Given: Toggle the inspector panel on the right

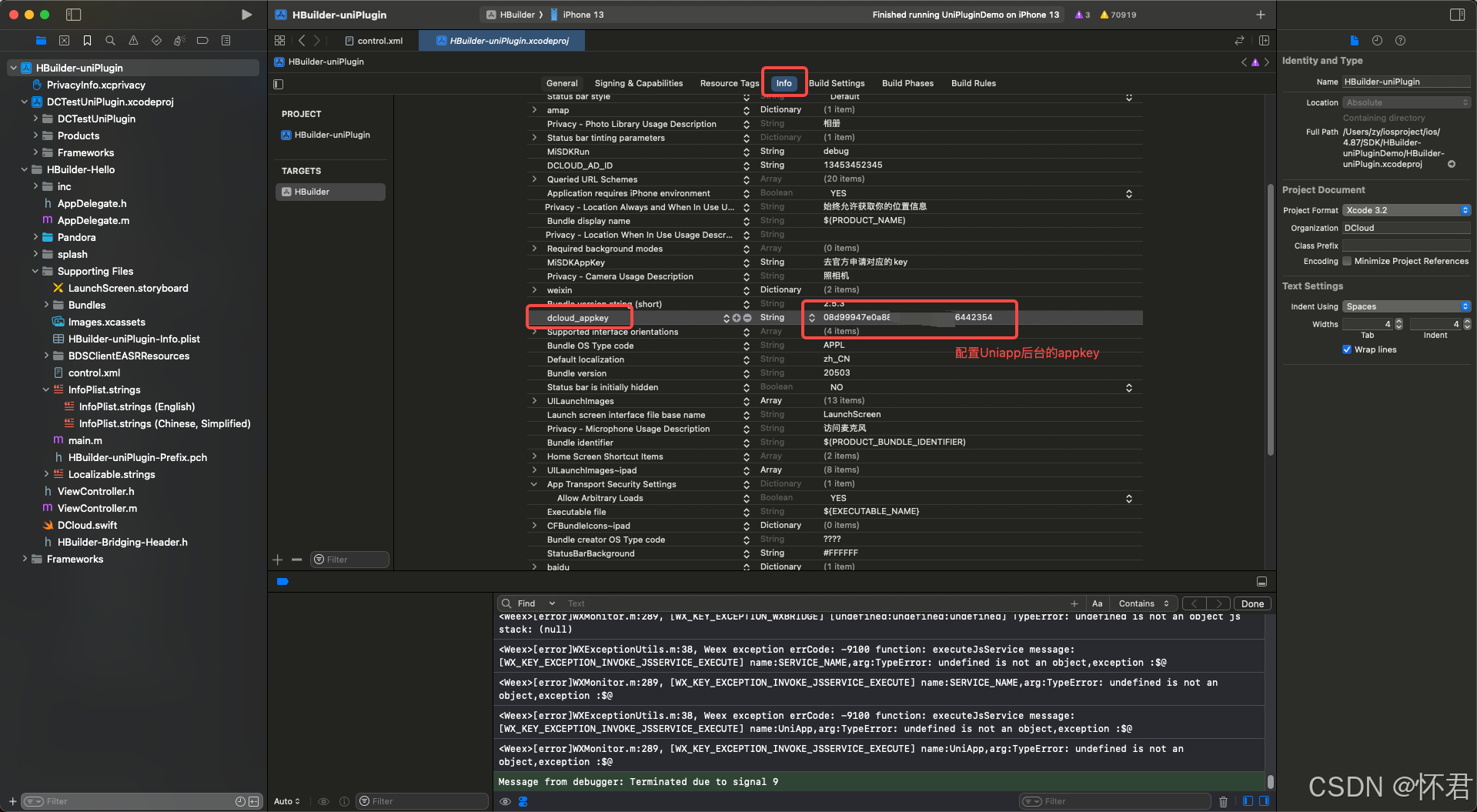Looking at the screenshot, I should pyautogui.click(x=1457, y=15).
